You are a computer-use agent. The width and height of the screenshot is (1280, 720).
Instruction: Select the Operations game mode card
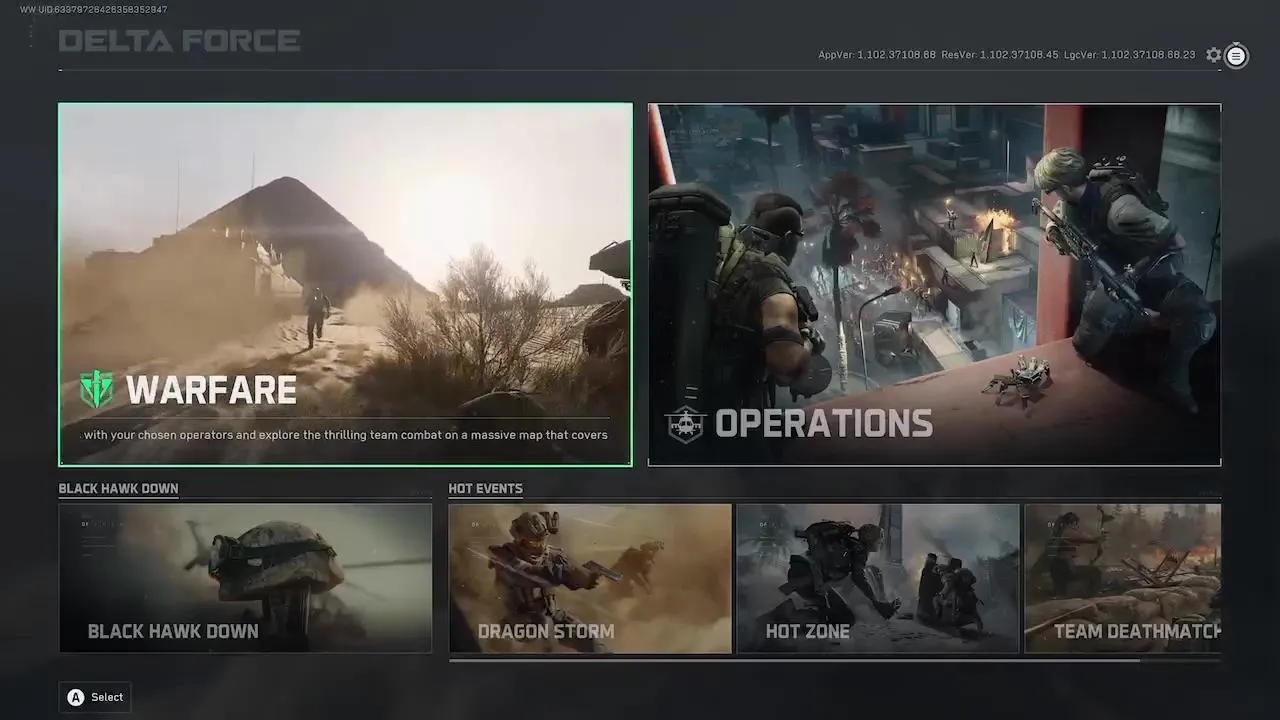pyautogui.click(x=934, y=285)
